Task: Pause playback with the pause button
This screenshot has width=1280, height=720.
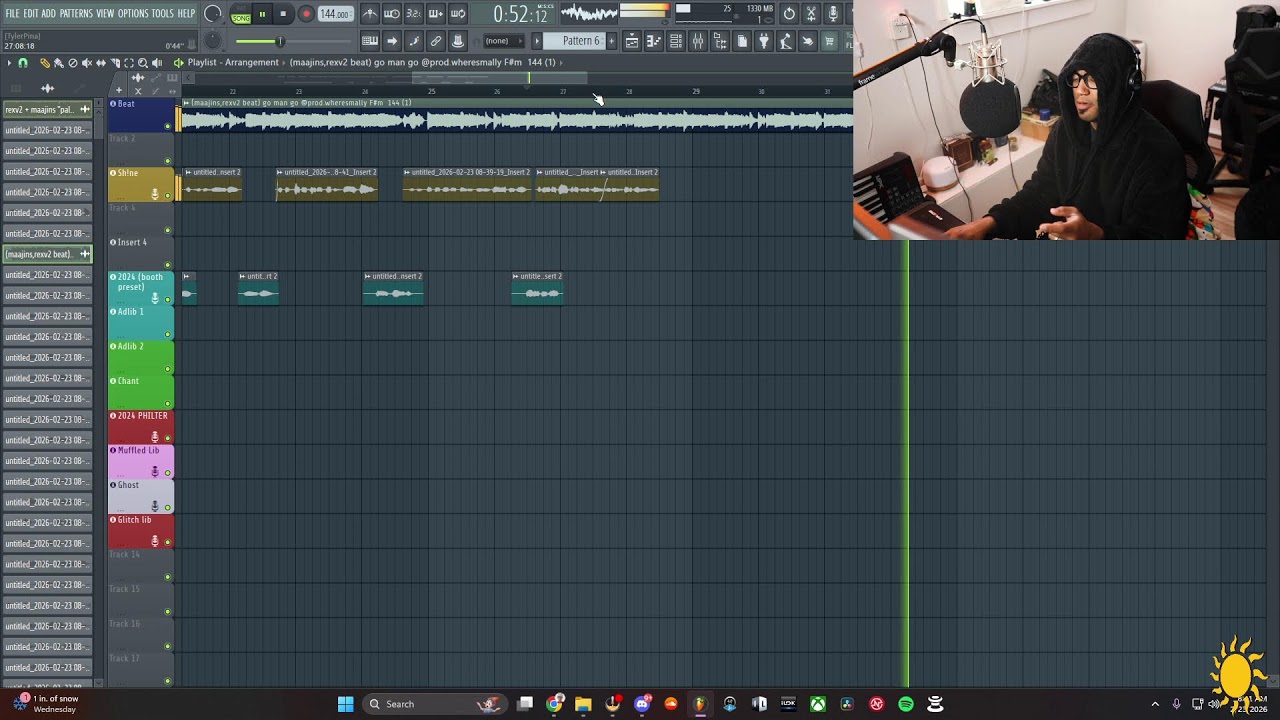Action: pyautogui.click(x=262, y=14)
